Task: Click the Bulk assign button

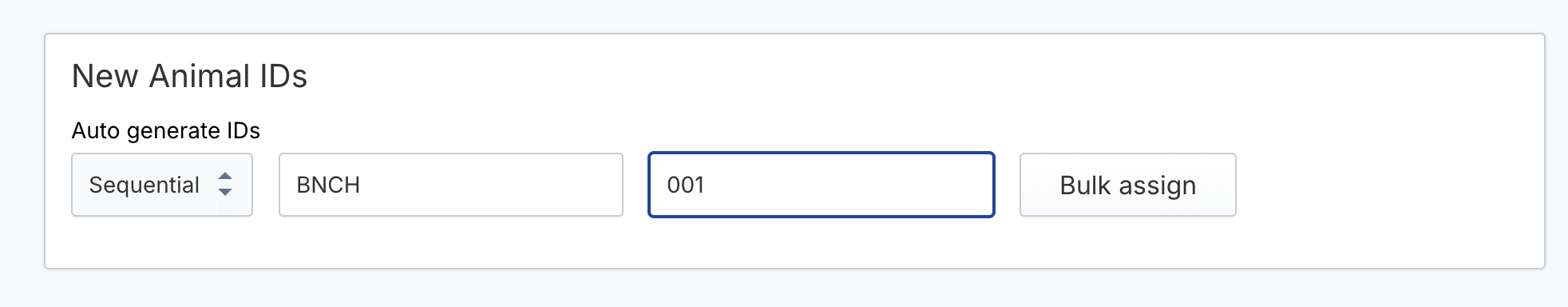Action: coord(1128,185)
